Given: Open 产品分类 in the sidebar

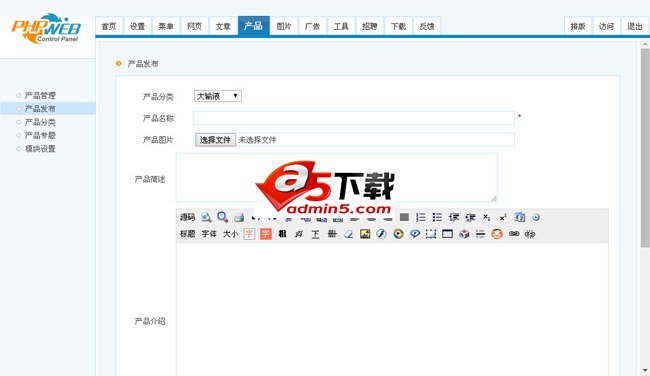Looking at the screenshot, I should pos(40,122).
